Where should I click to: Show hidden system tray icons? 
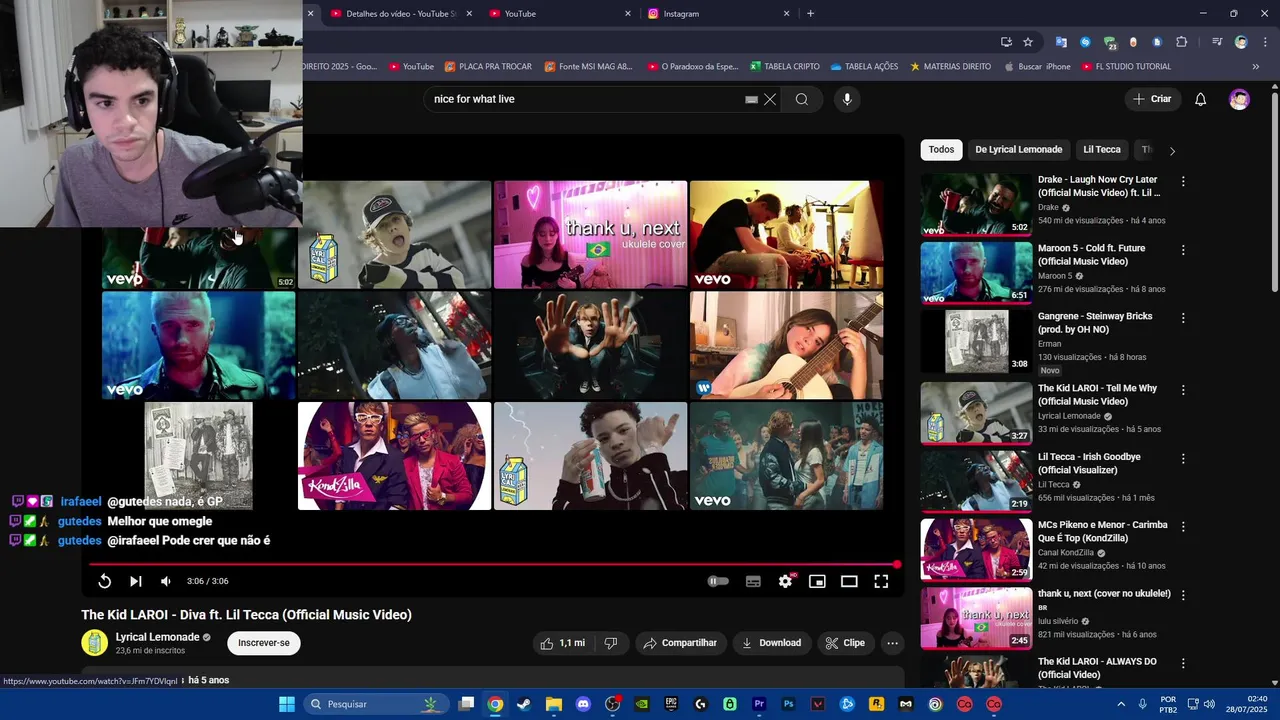point(1120,704)
